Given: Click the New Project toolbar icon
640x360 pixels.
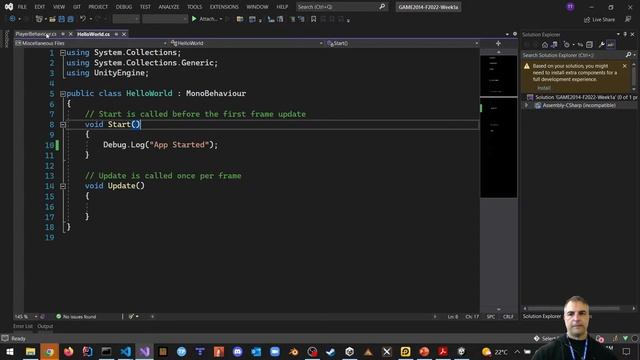Looking at the screenshot, I should [39, 19].
